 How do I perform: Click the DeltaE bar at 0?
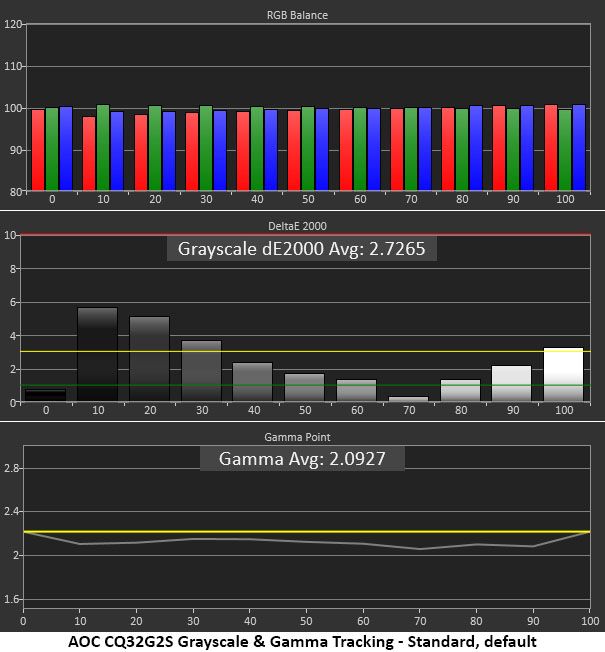point(45,395)
